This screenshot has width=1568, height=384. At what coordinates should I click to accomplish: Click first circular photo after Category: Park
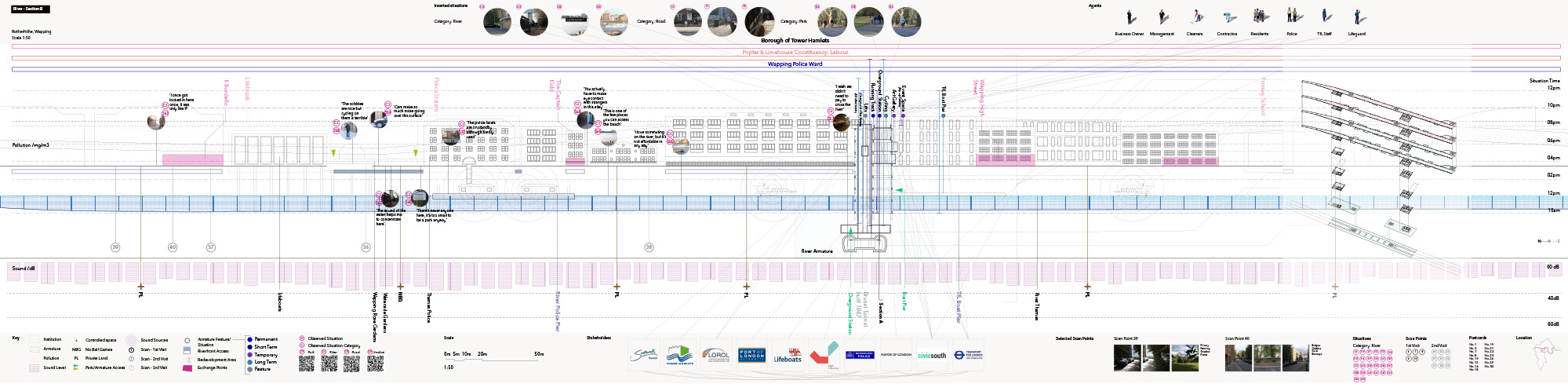(832, 22)
